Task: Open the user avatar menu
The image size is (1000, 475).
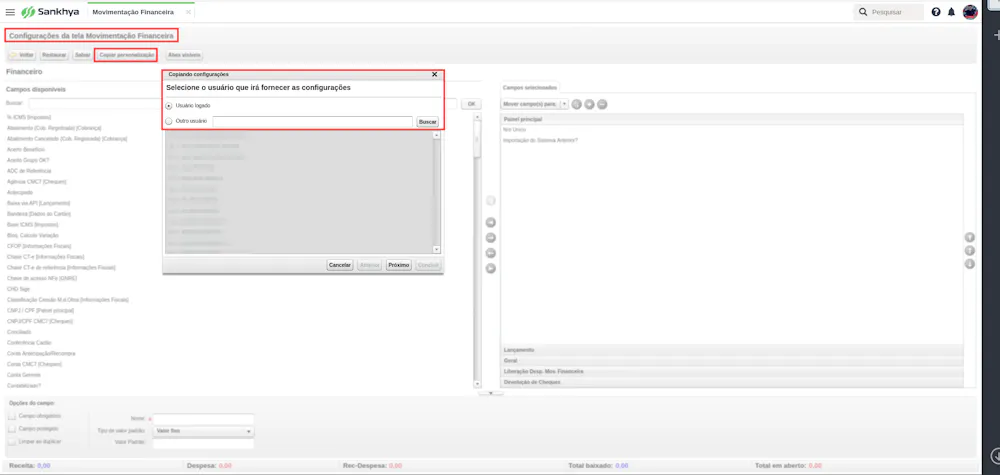Action: [x=970, y=12]
